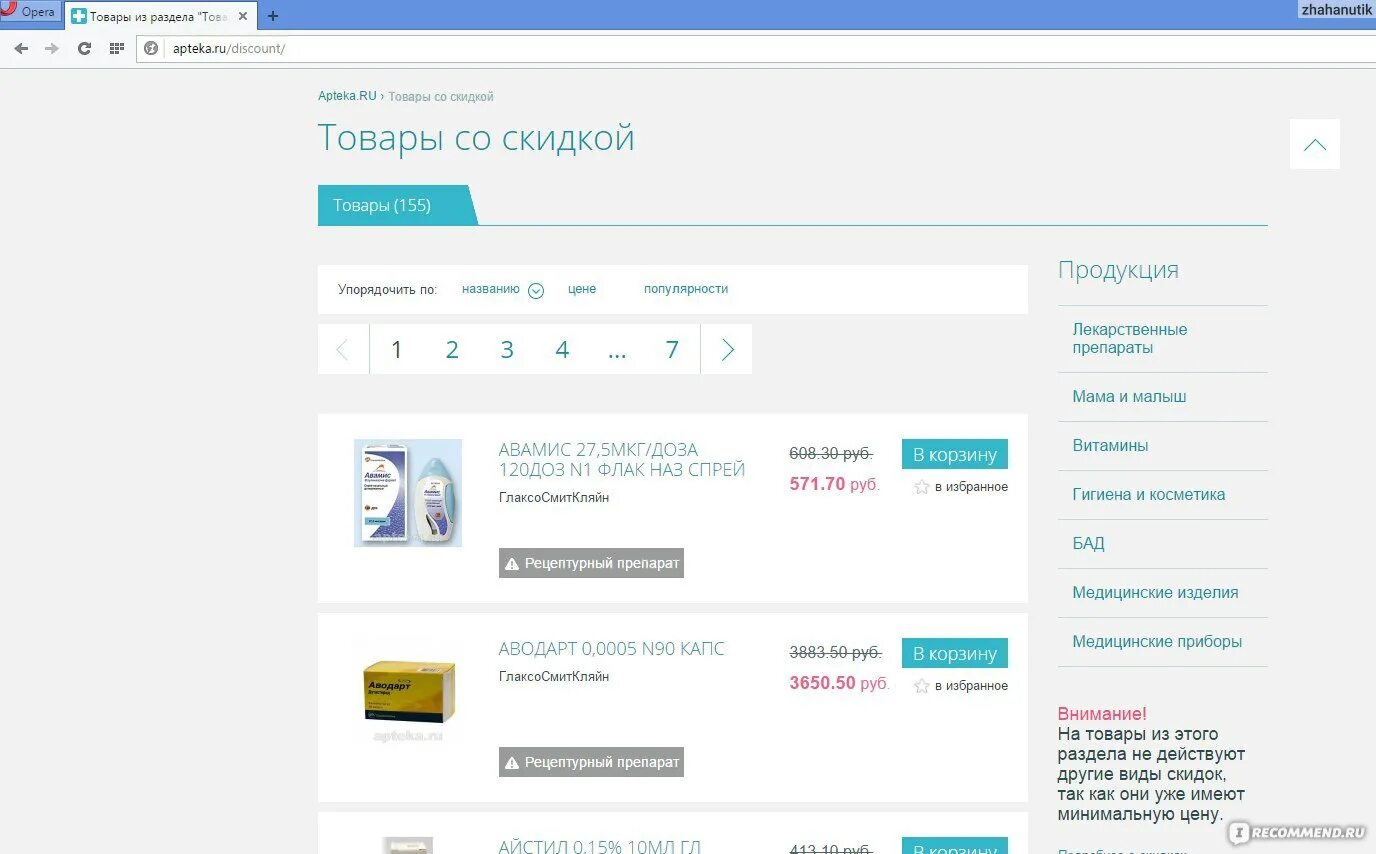Screen dimensions: 1376x854
Task: Go forward using the browser forward arrow
Action: (52, 48)
